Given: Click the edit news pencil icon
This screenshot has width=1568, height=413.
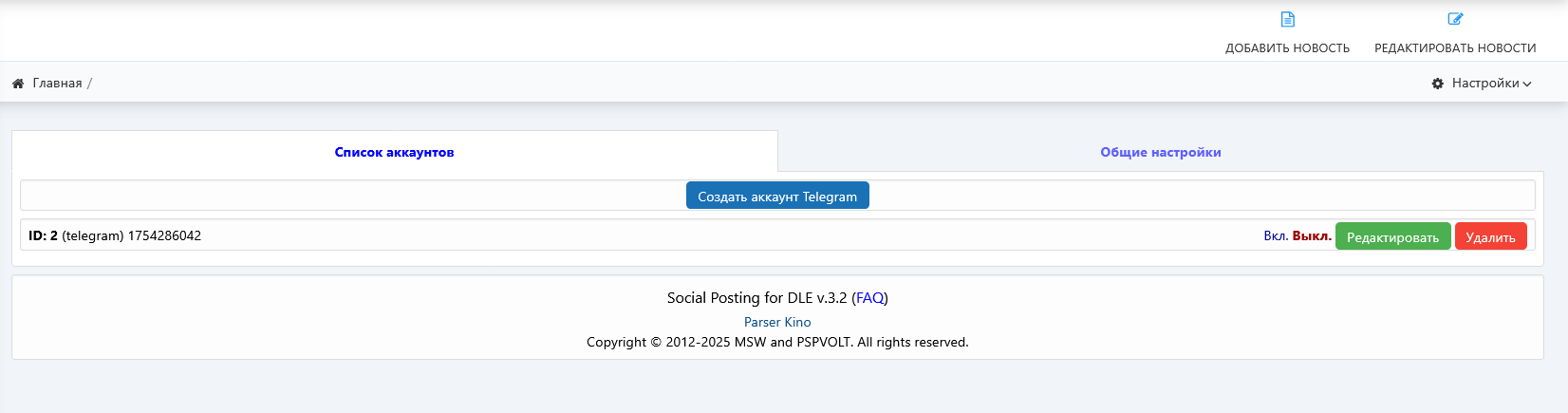Looking at the screenshot, I should click(1455, 19).
